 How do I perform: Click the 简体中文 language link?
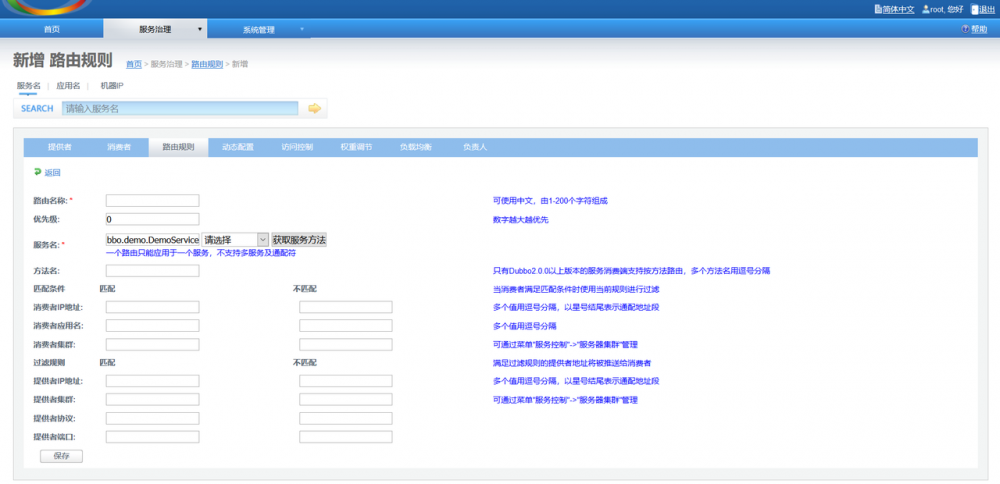click(x=899, y=10)
